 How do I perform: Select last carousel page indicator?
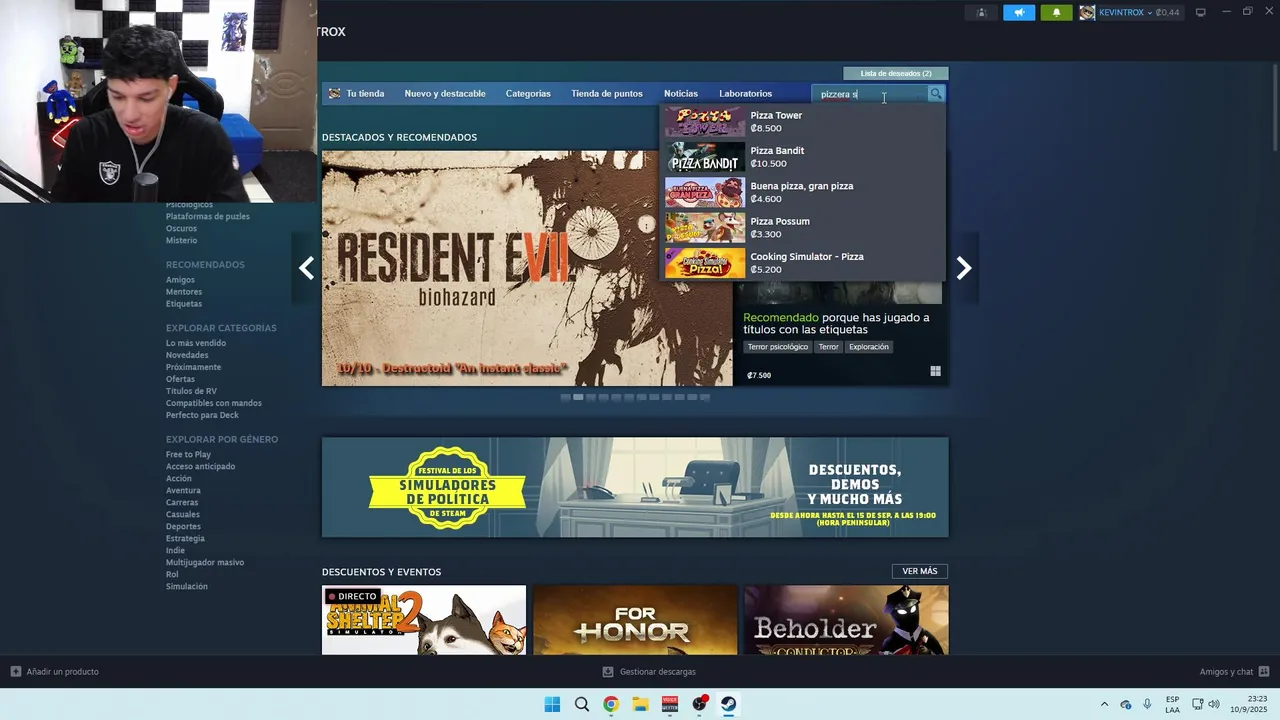click(x=704, y=397)
